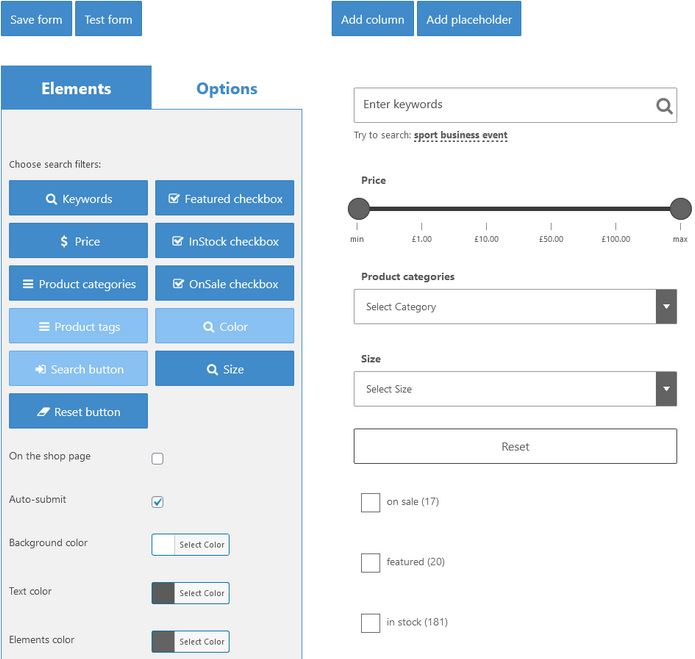Click the list icon on Product categories

click(x=28, y=284)
